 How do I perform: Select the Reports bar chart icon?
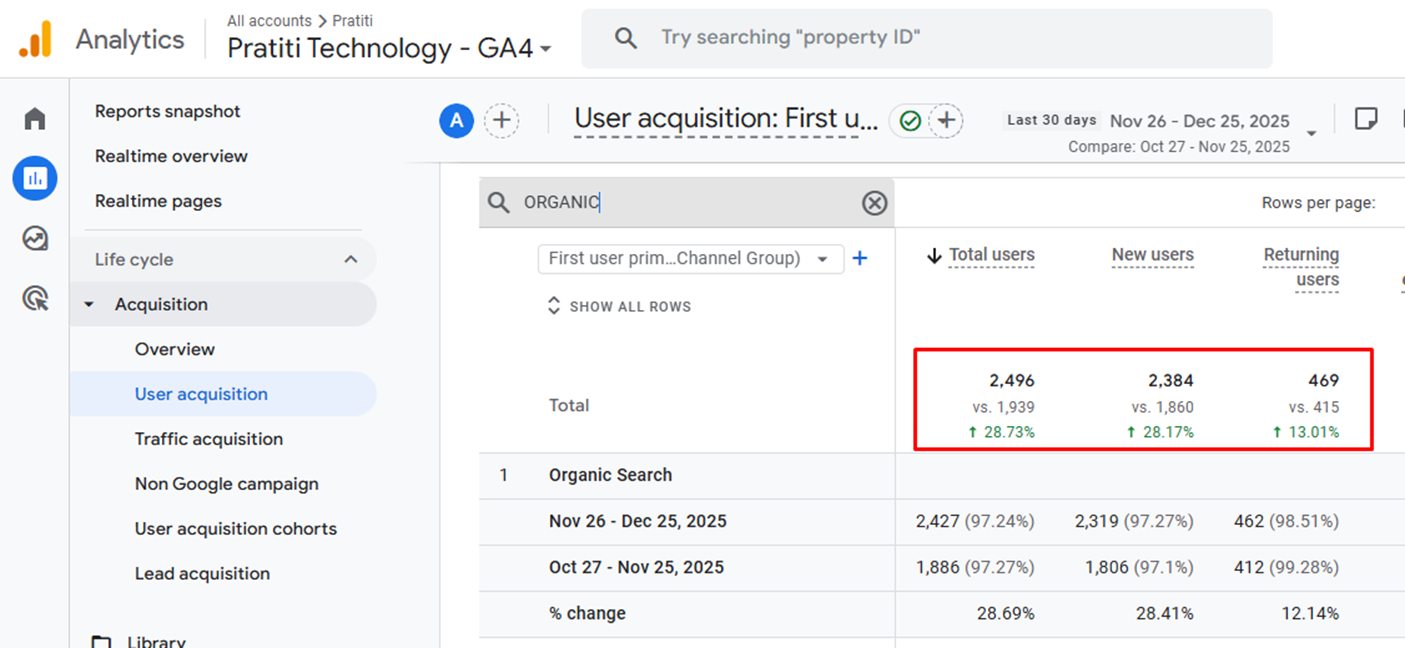click(x=35, y=179)
